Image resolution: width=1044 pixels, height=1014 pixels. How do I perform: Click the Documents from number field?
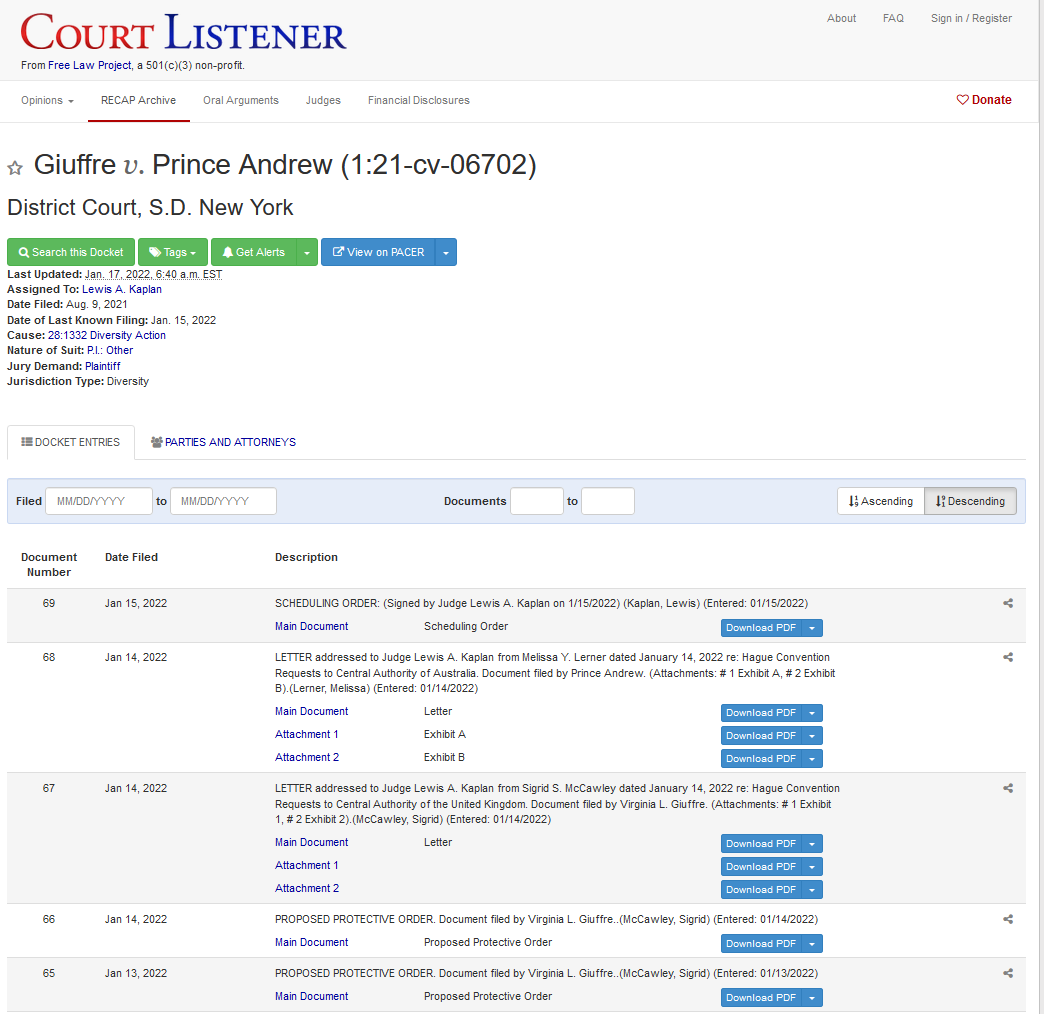[x=537, y=501]
